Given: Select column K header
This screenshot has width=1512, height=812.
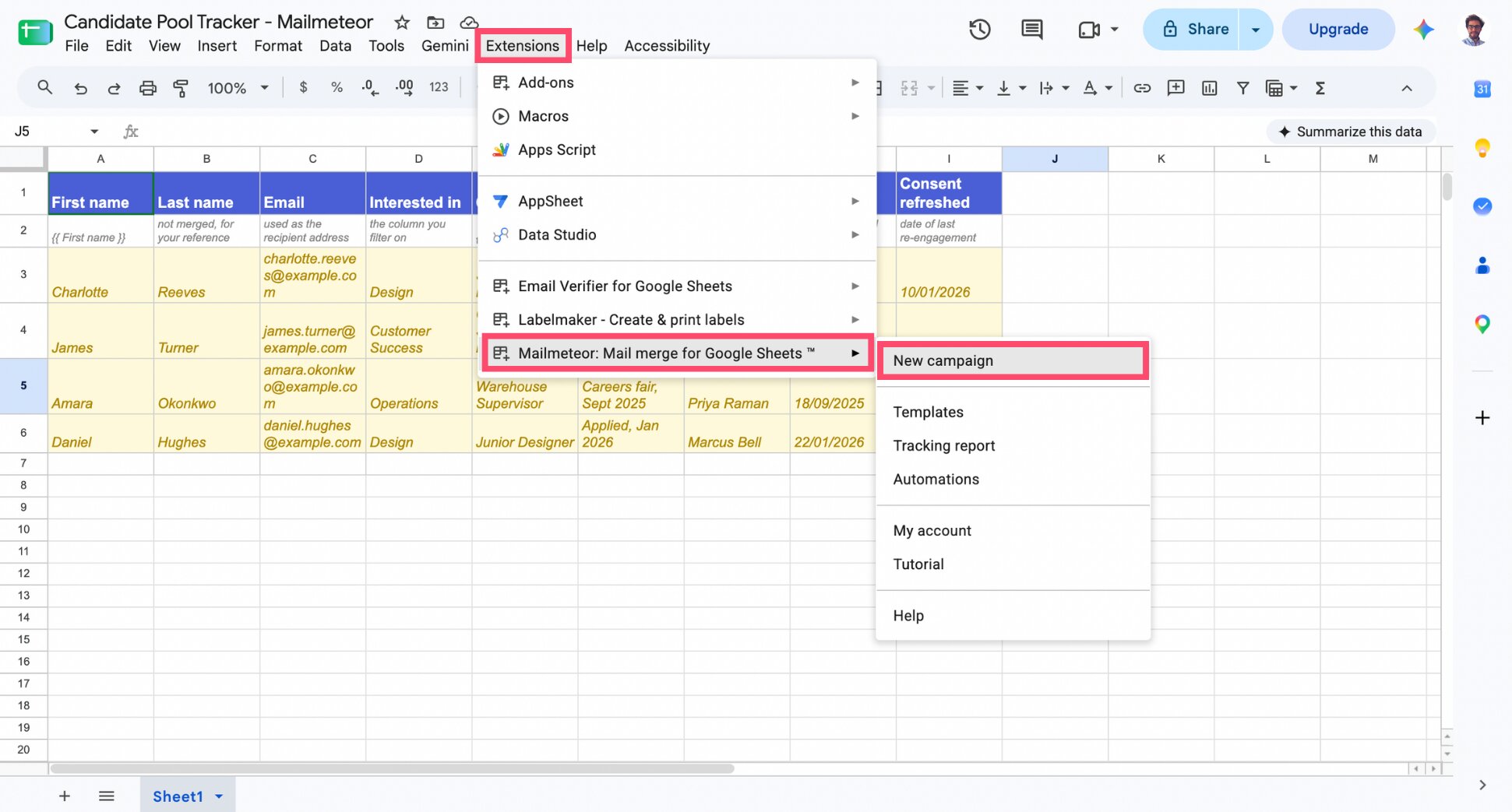Looking at the screenshot, I should [x=1161, y=159].
